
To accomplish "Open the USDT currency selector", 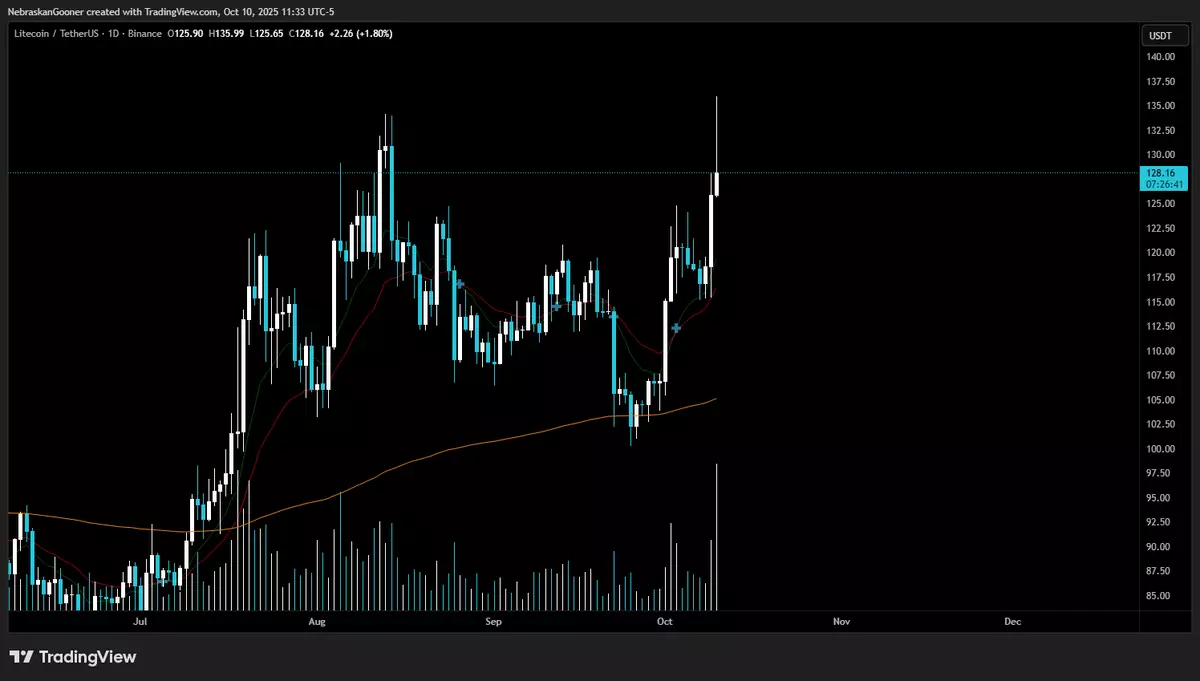I will click(1160, 36).
